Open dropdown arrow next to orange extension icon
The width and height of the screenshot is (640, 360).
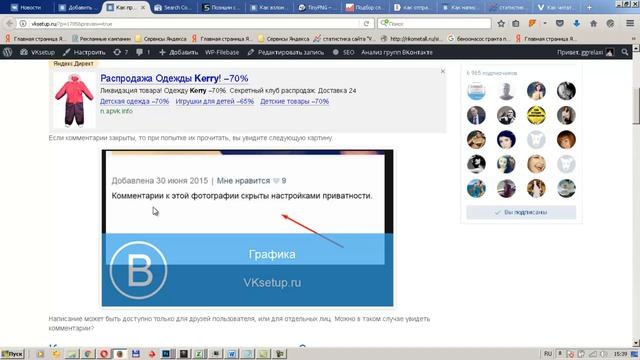[x=545, y=24]
